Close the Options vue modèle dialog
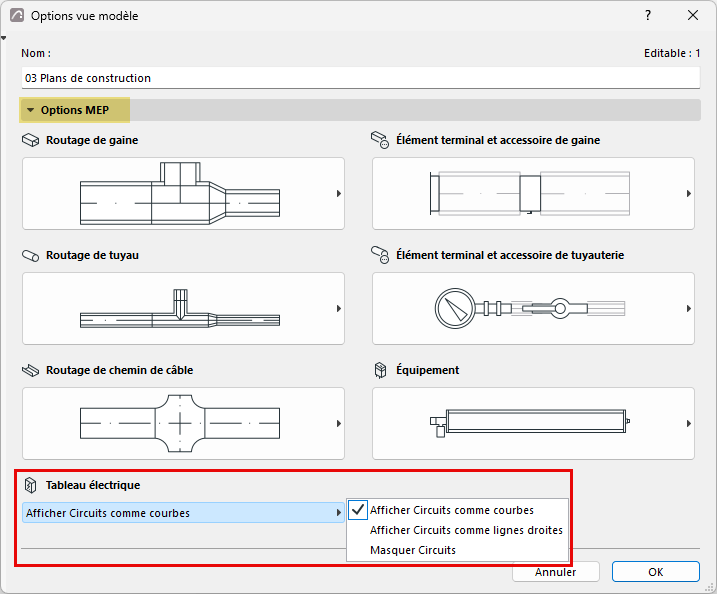The image size is (717, 594). click(x=693, y=15)
